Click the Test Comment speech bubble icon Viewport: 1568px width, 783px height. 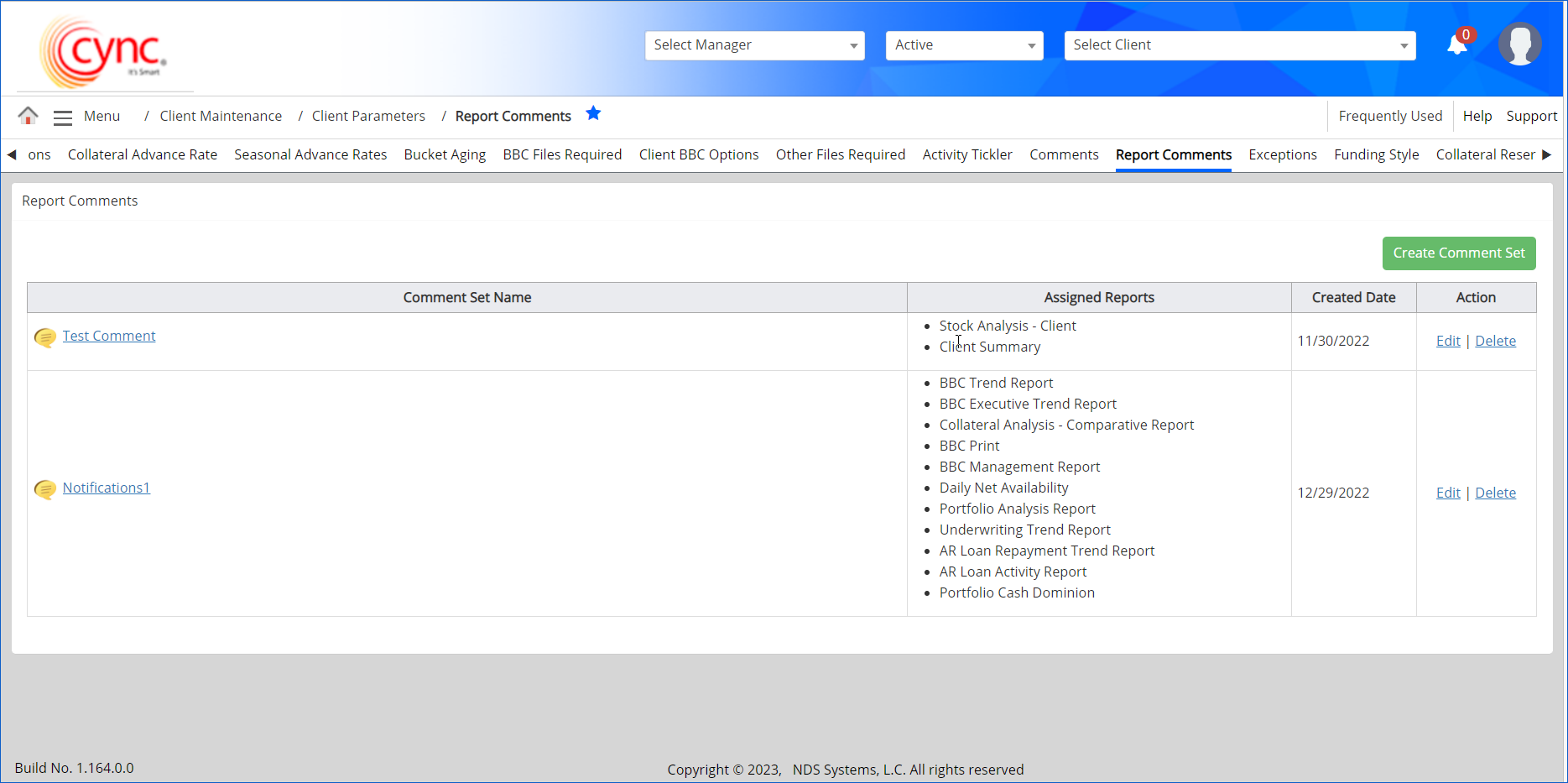[44, 337]
